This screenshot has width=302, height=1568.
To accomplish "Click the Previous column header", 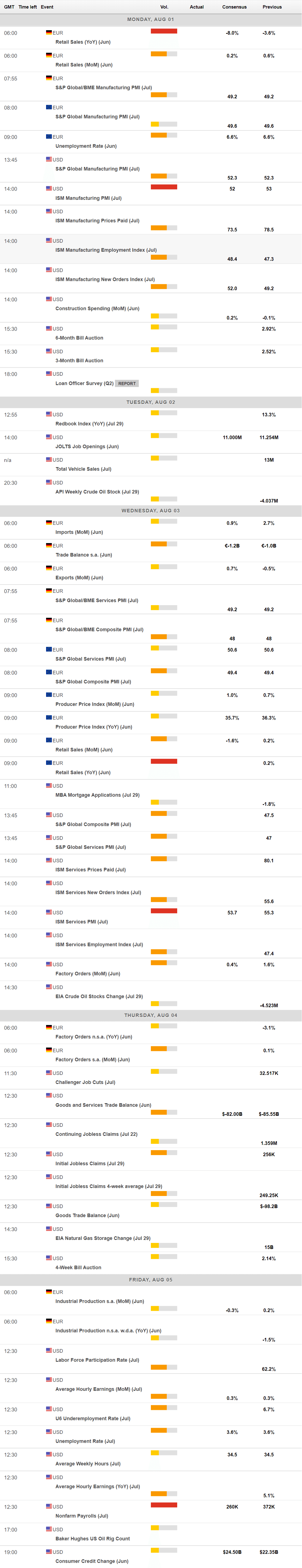I will (x=272, y=7).
